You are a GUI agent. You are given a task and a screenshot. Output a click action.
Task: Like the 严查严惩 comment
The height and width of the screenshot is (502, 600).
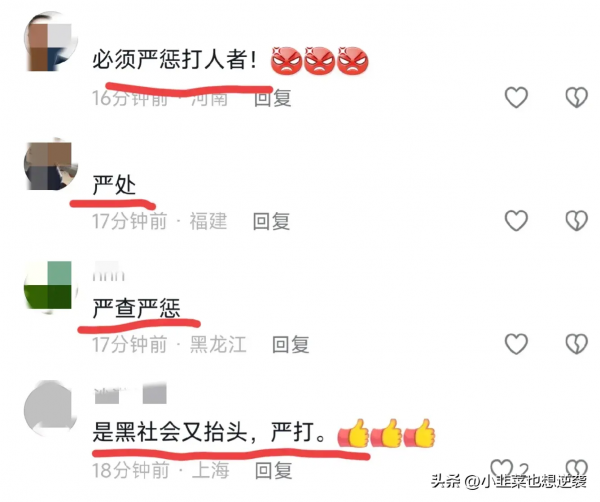coord(516,343)
